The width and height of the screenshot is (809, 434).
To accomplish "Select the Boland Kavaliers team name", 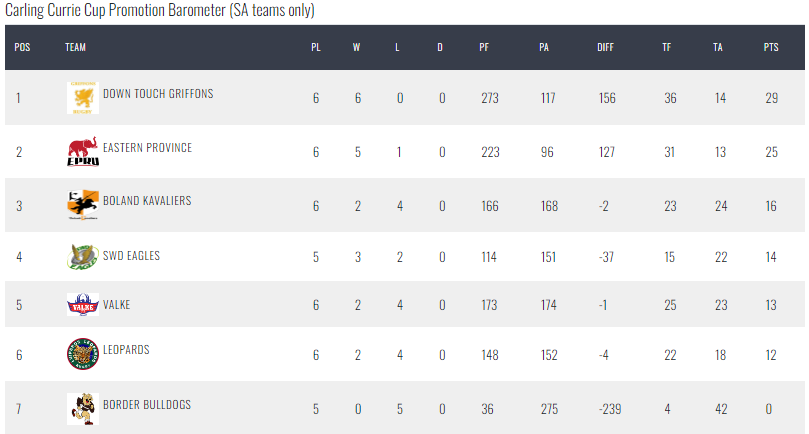I will 147,201.
